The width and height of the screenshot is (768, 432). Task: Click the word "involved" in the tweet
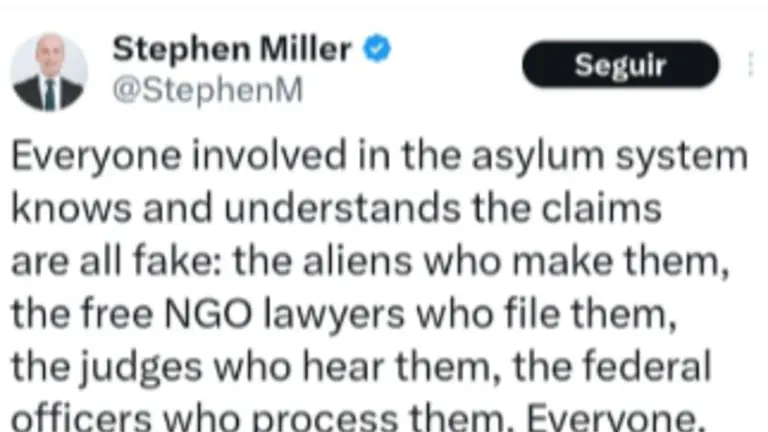point(269,155)
